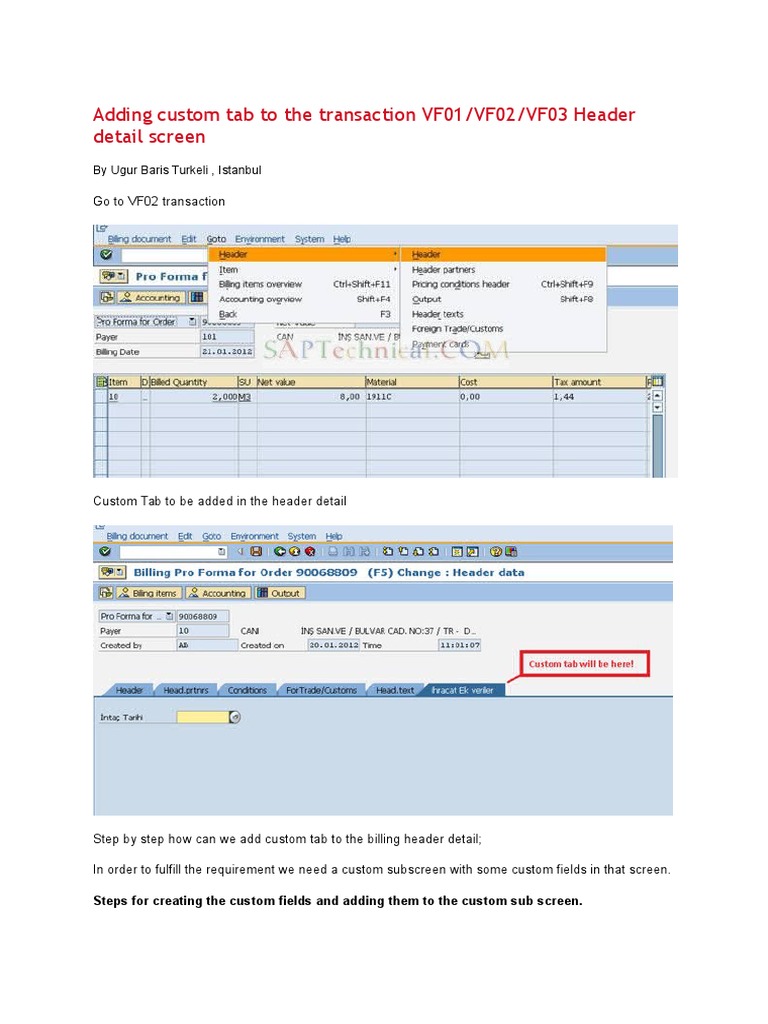
Task: Switch to ForTrade/Customs tab
Action: point(321,690)
